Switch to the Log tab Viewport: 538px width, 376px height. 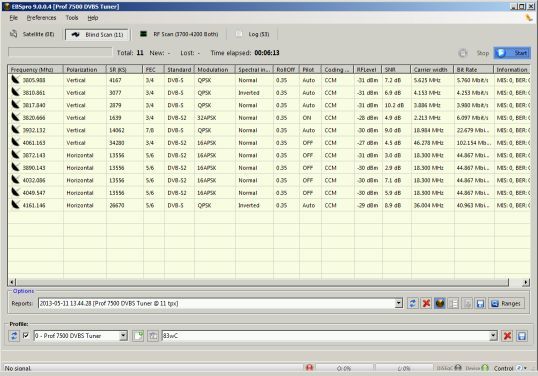click(x=253, y=34)
